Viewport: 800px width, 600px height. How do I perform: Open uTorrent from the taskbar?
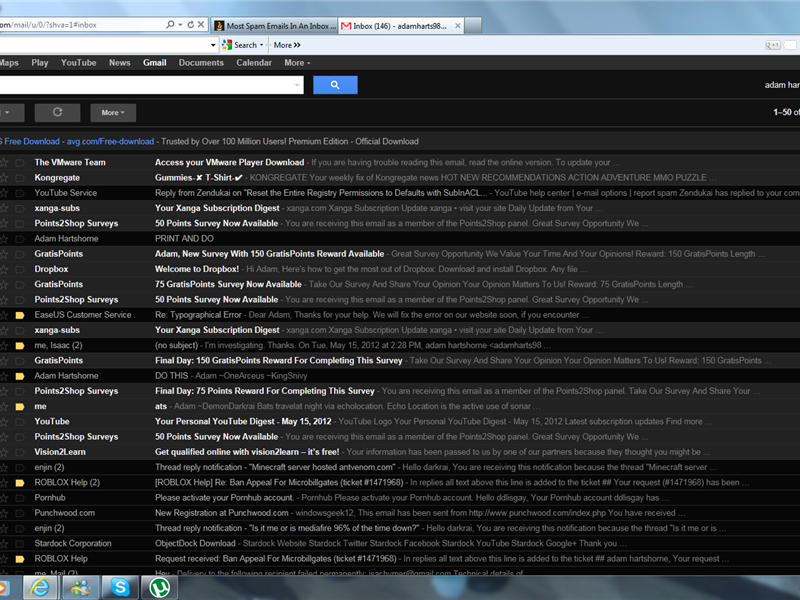(x=160, y=587)
